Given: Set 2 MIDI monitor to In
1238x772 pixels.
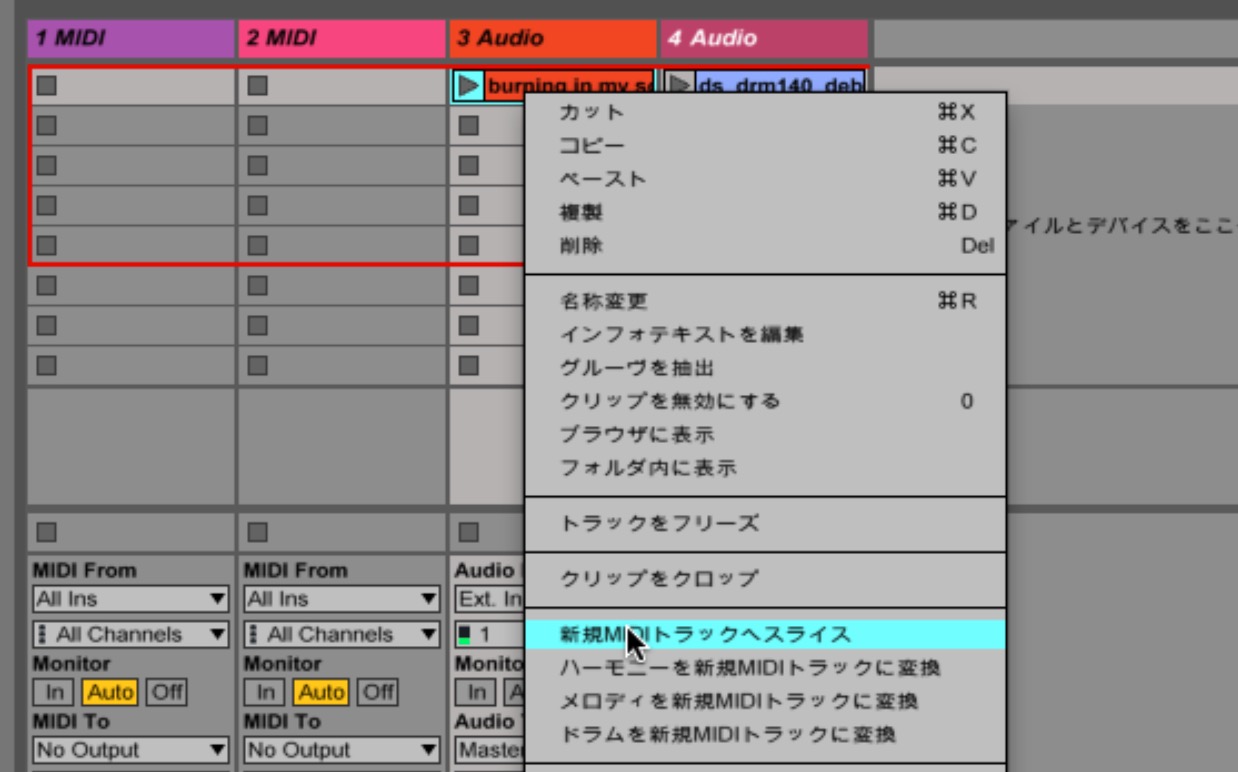Looking at the screenshot, I should pos(266,692).
